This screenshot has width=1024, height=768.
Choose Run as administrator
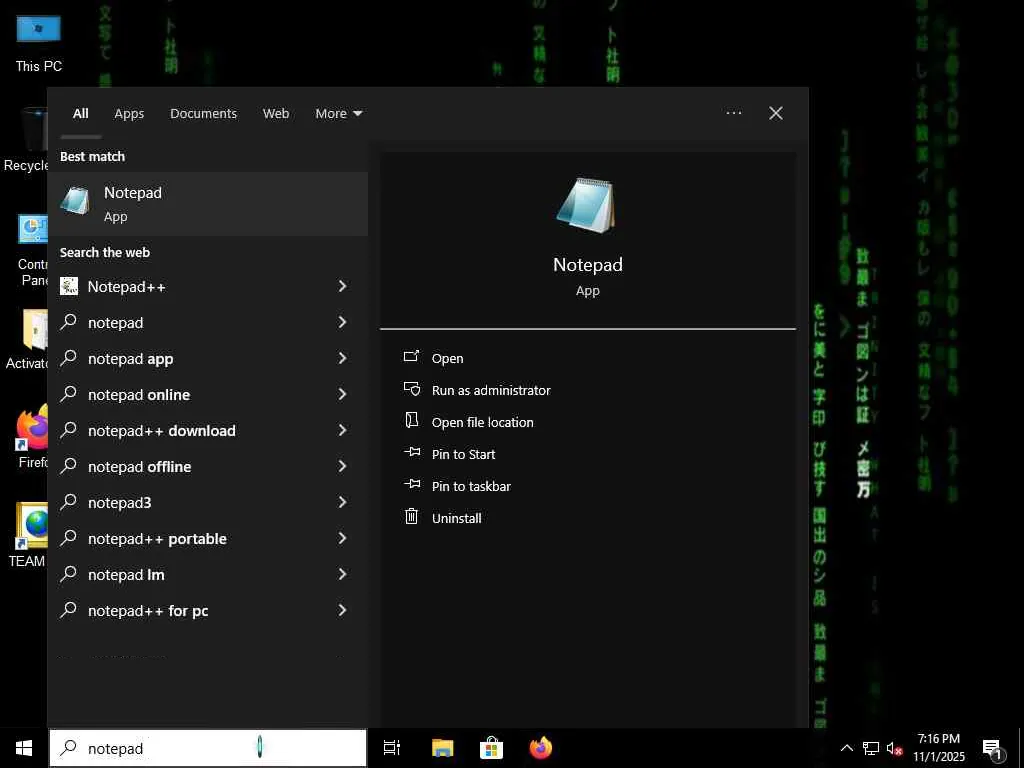491,391
